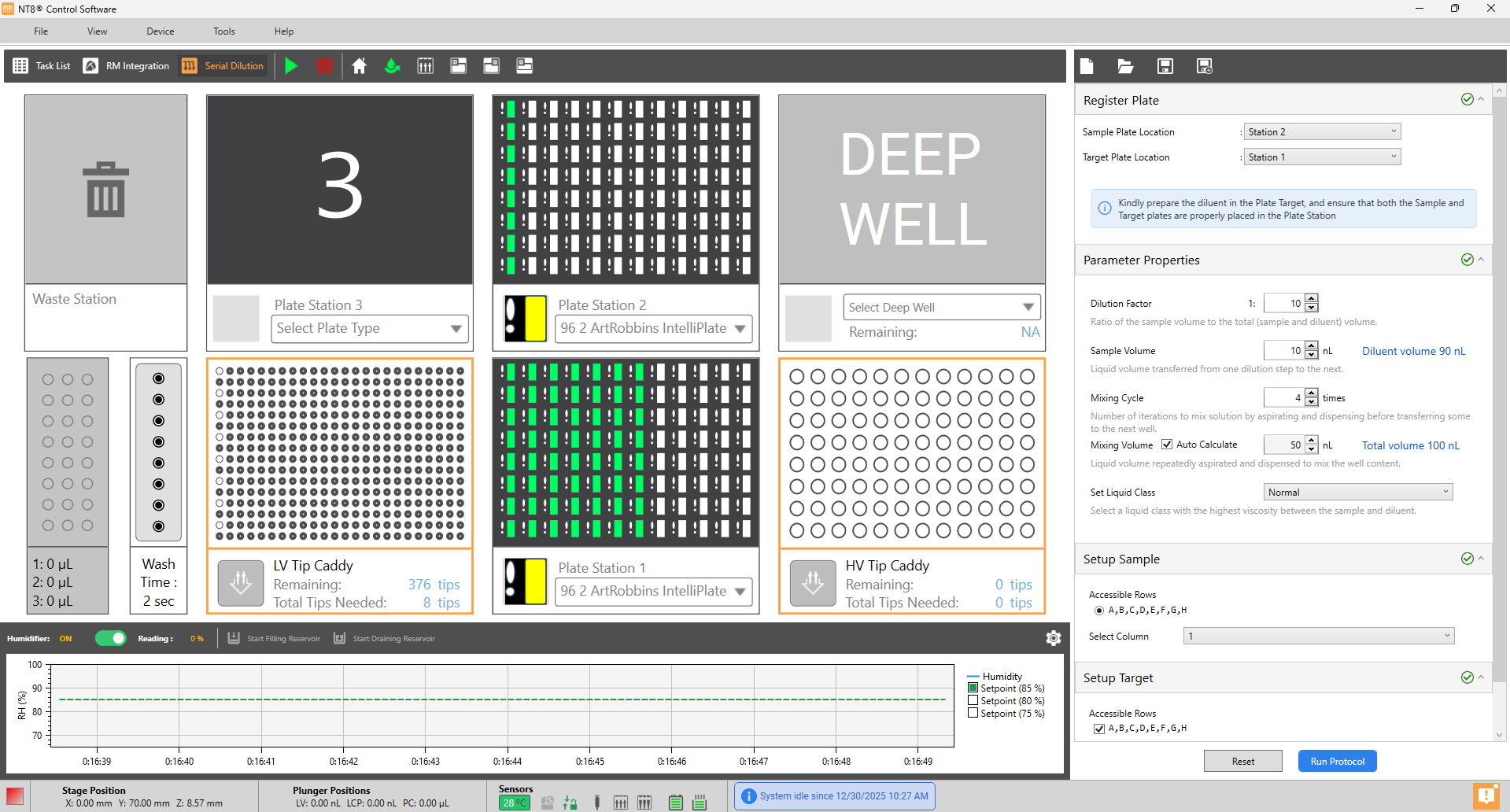Image resolution: width=1510 pixels, height=812 pixels.
Task: Click the Plate Station 2 yellow swatch
Action: pos(535,318)
